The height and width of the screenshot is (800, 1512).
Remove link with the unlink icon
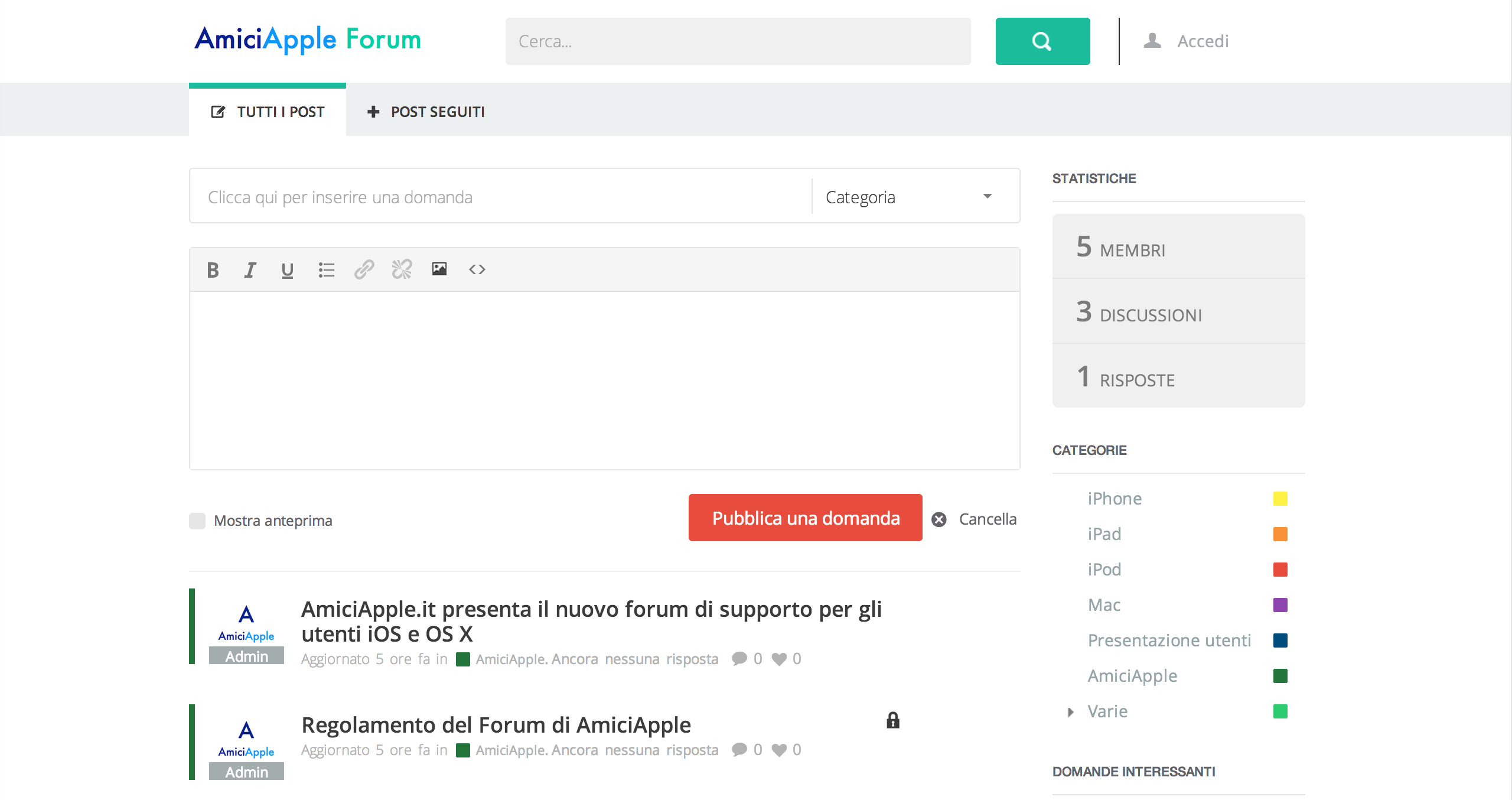point(402,269)
